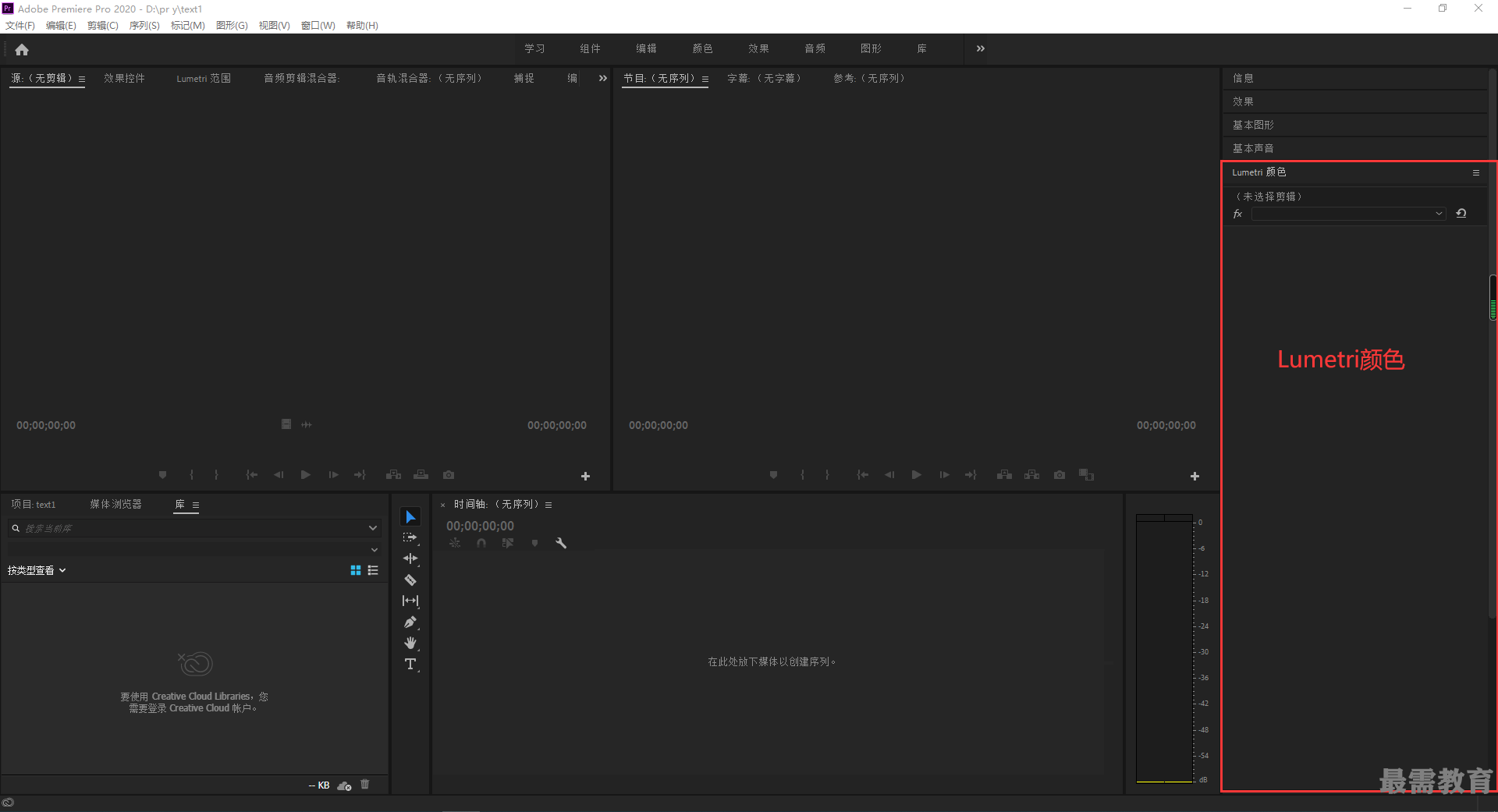Open timeline display settings wrench

pos(561,543)
